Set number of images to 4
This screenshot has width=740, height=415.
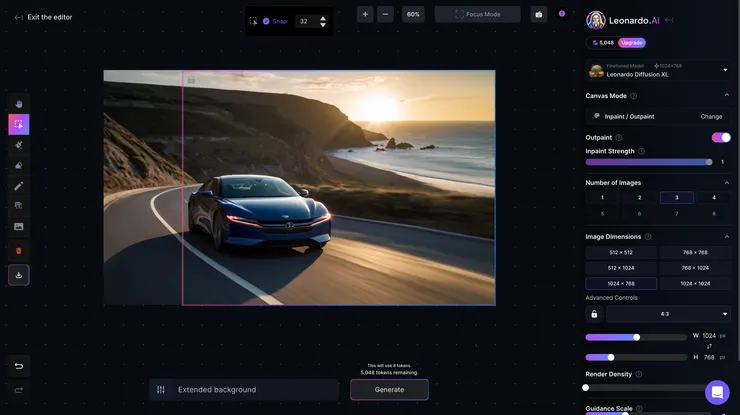tap(713, 198)
